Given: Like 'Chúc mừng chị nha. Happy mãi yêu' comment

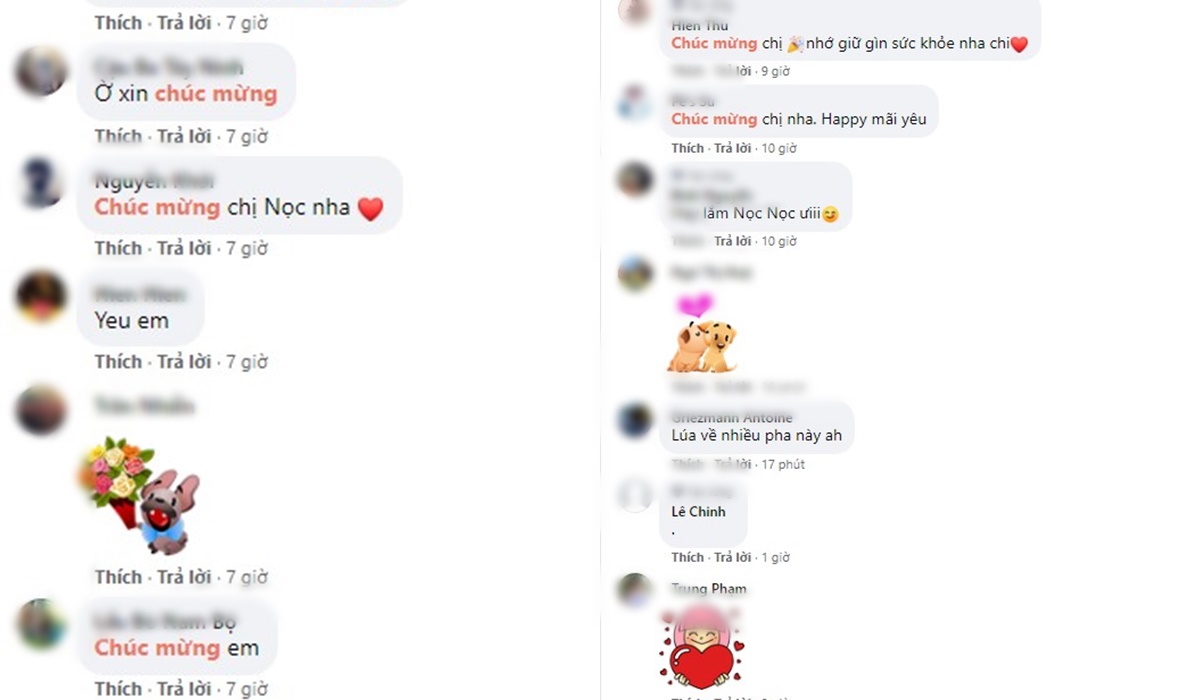Looking at the screenshot, I should tap(687, 148).
